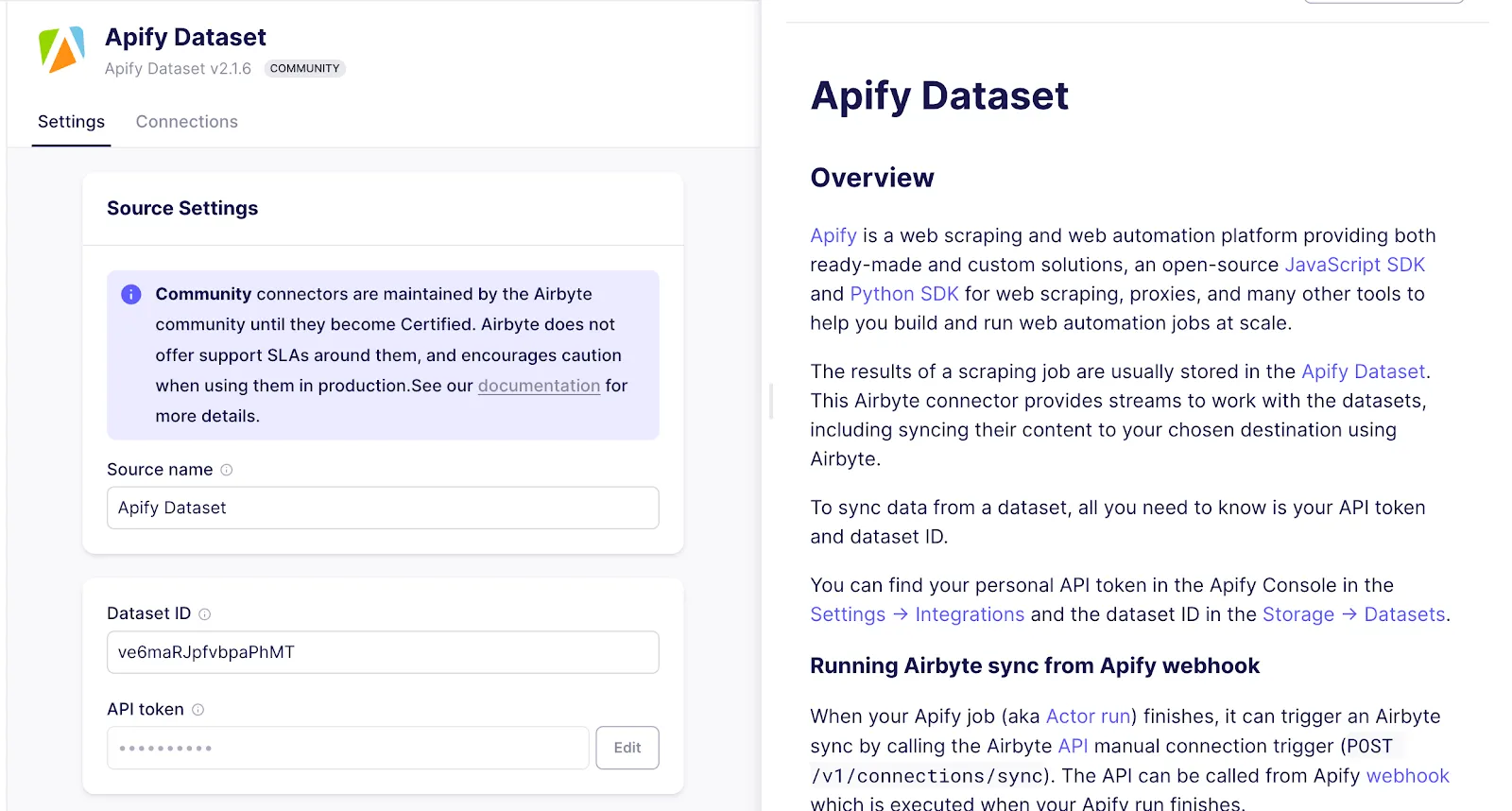
Task: Click 'Running Airbyte sync from Apify webhook' heading
Action: pyautogui.click(x=1035, y=665)
